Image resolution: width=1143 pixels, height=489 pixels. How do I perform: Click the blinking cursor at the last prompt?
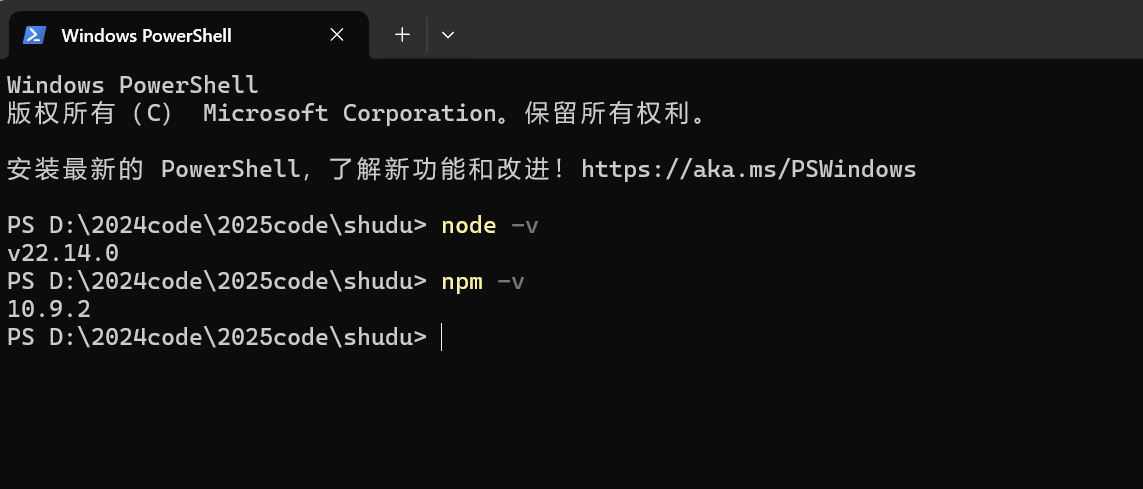coord(441,338)
